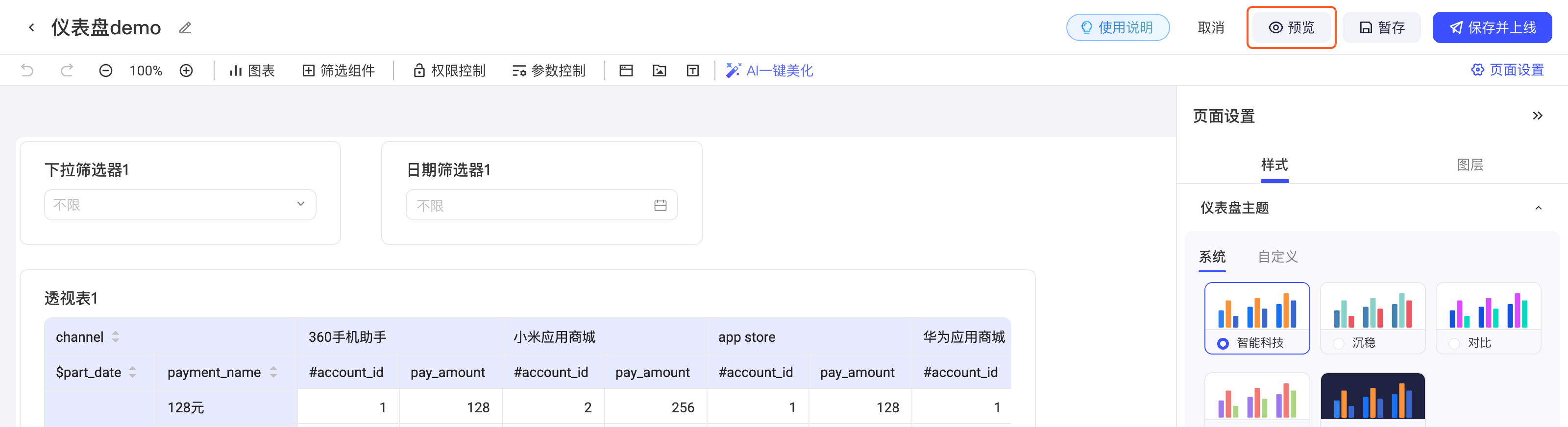Open 页面设置 in the toolbar
This screenshot has height=427, width=1568.
(x=1508, y=70)
